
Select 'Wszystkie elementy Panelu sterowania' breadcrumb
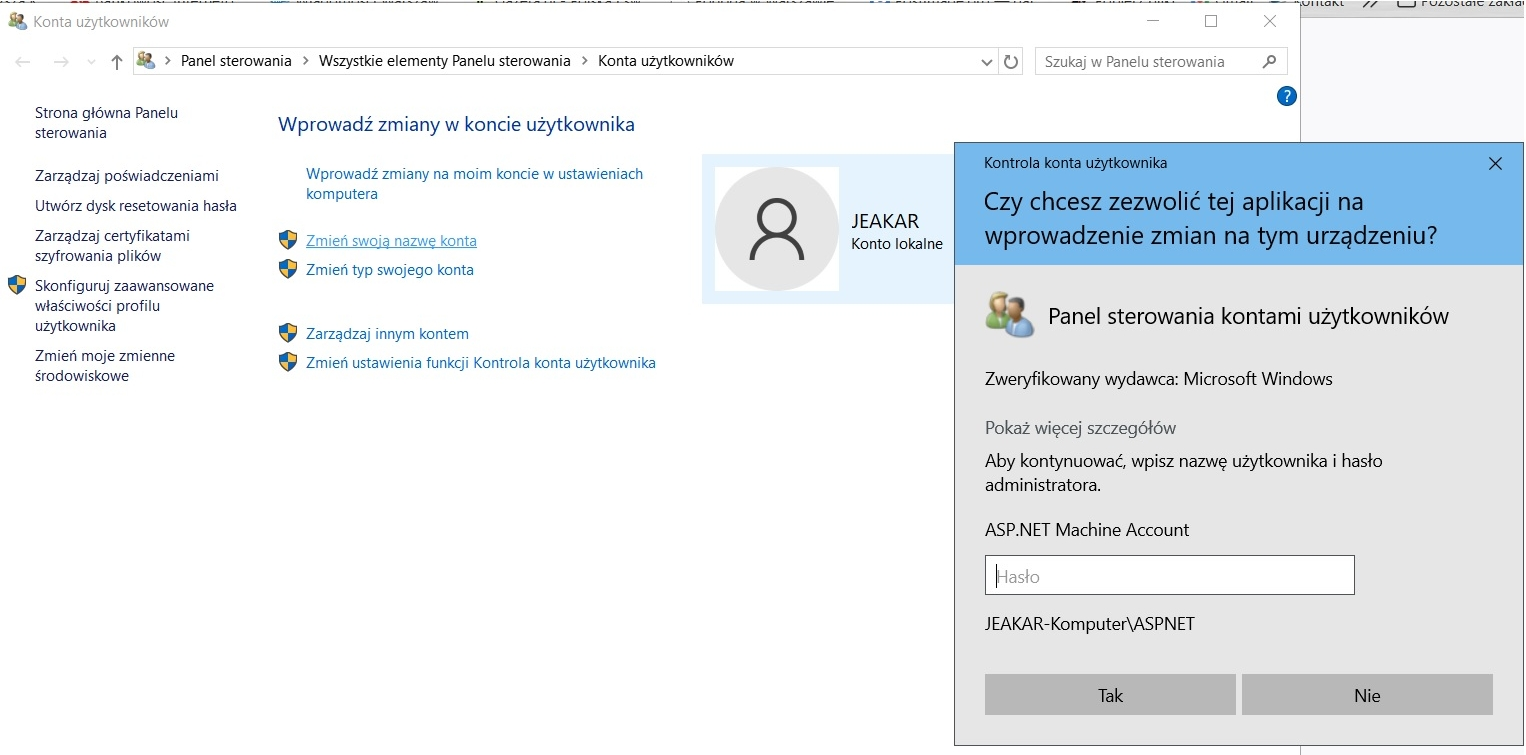(x=445, y=61)
